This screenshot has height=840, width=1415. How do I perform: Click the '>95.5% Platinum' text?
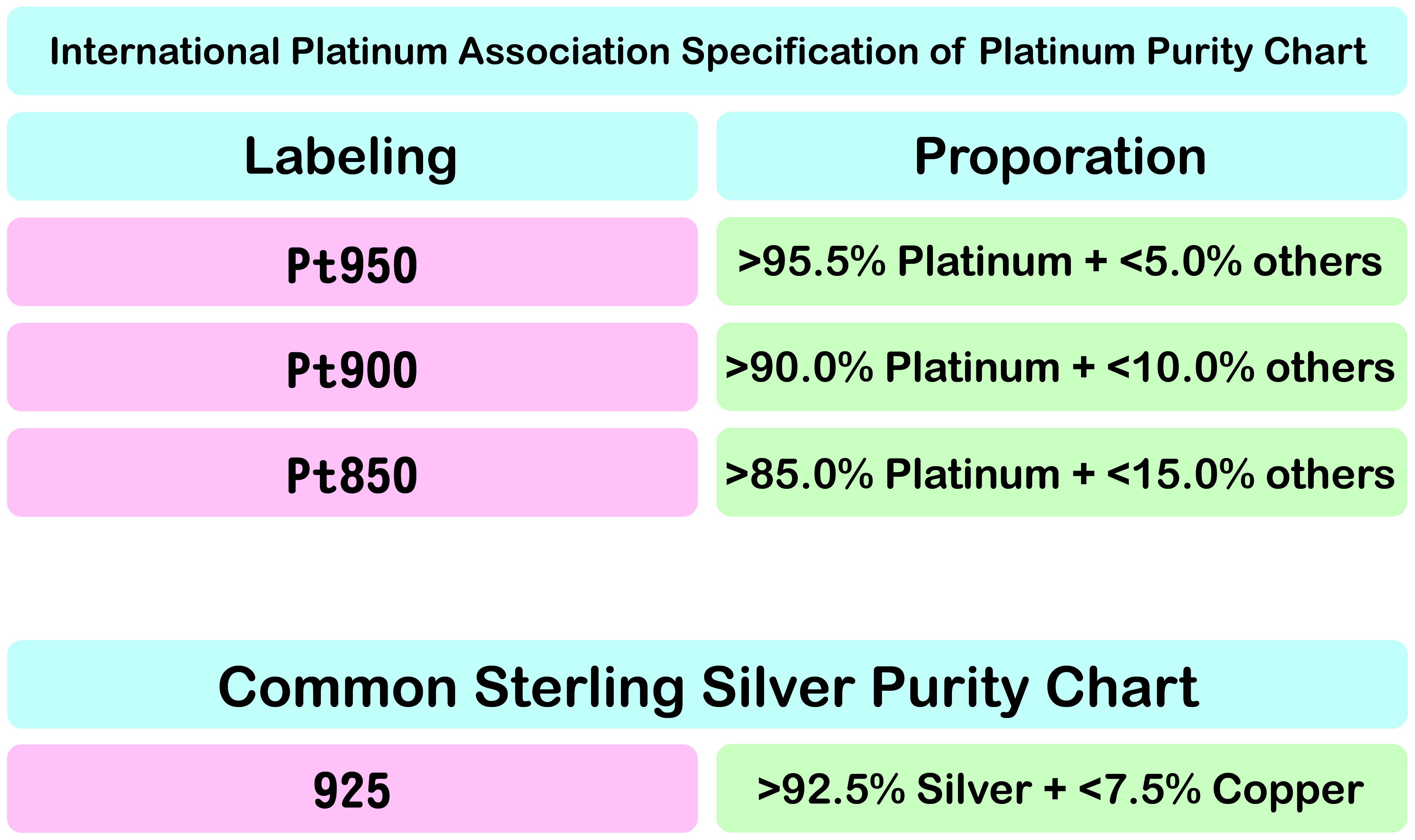click(x=905, y=261)
